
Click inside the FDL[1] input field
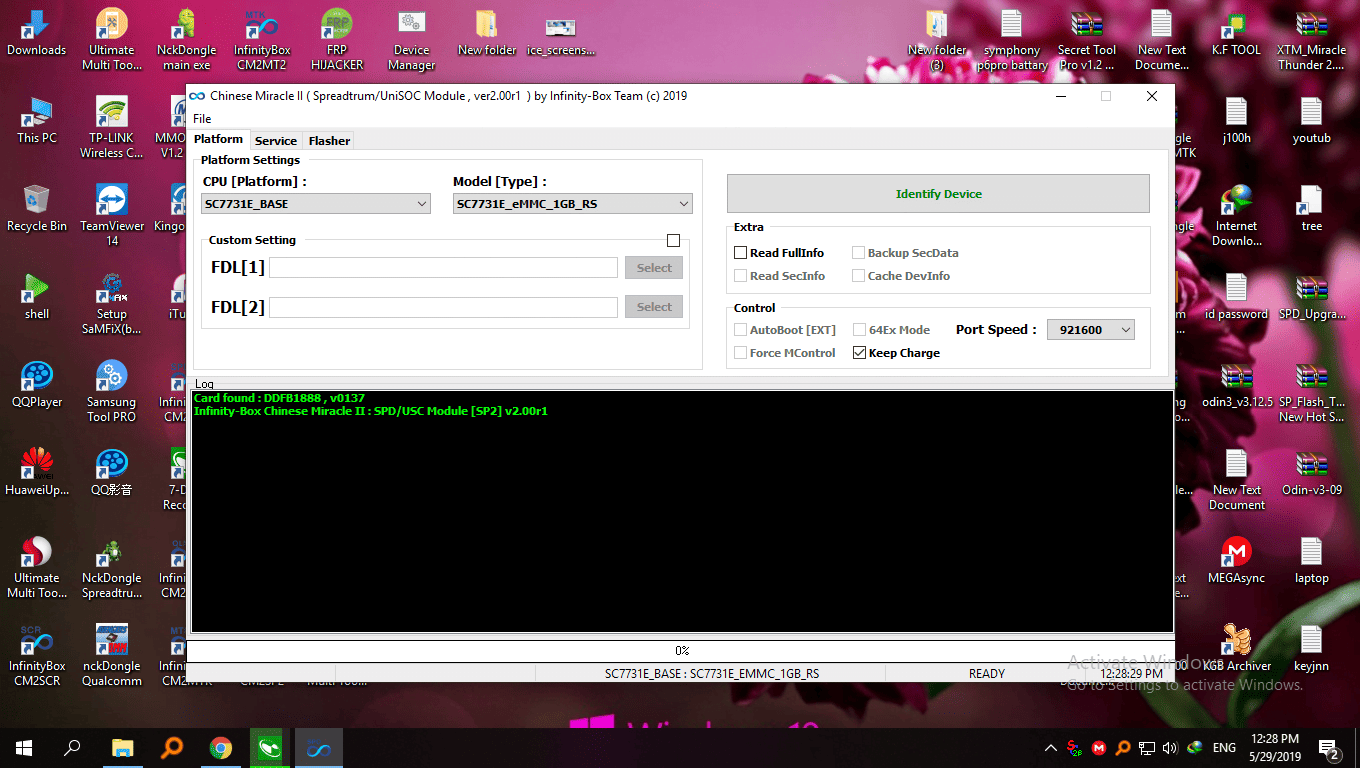[443, 268]
